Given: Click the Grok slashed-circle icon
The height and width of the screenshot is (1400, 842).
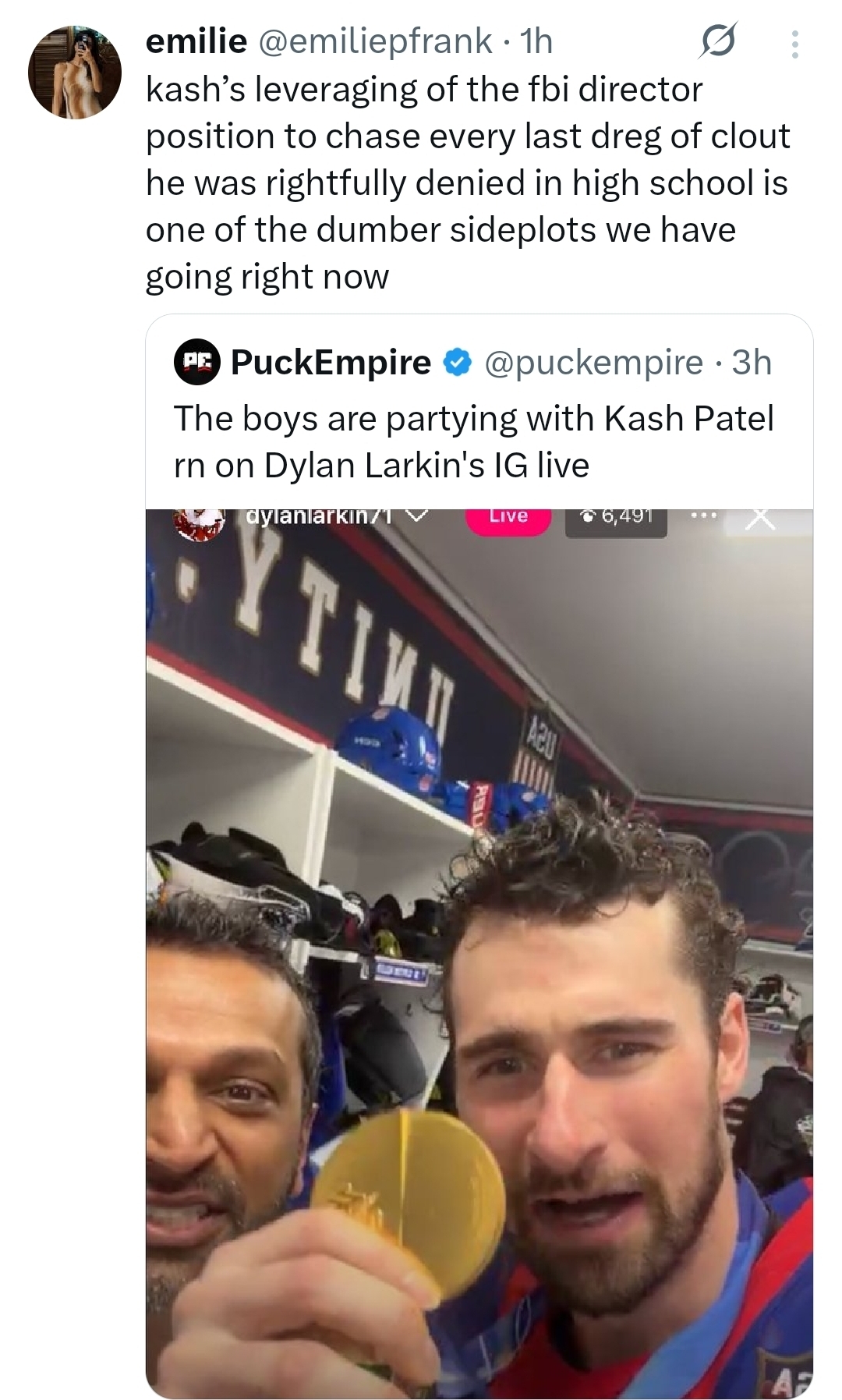Looking at the screenshot, I should pyautogui.click(x=716, y=43).
